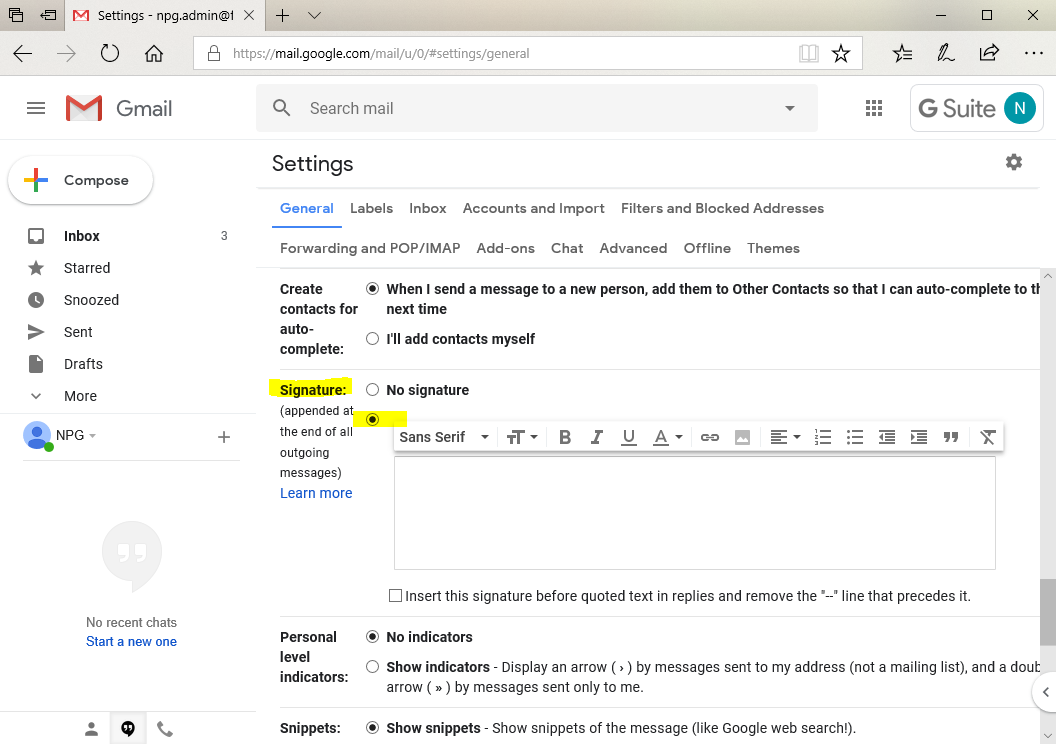Click the browser address bar URL
The image size is (1056, 744).
[381, 53]
